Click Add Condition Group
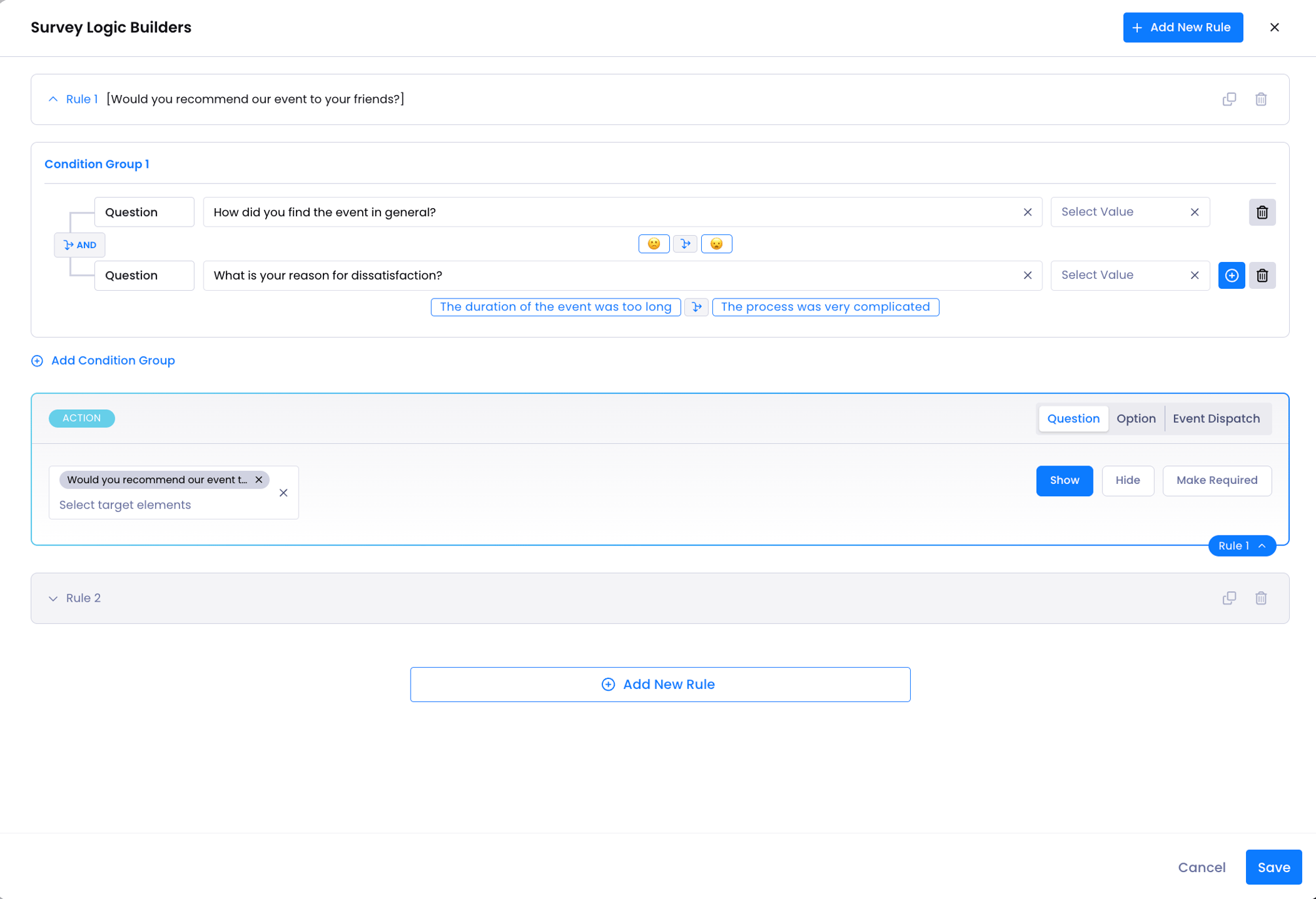 (x=103, y=361)
